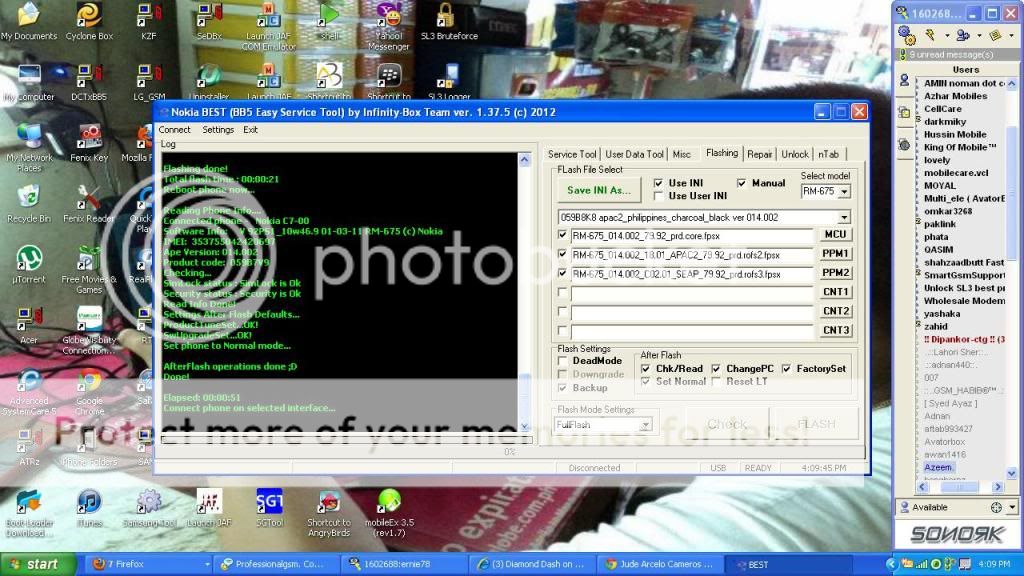The width and height of the screenshot is (1024, 576).
Task: Open the mobileEx 3.5 desktop shortcut
Action: point(389,501)
